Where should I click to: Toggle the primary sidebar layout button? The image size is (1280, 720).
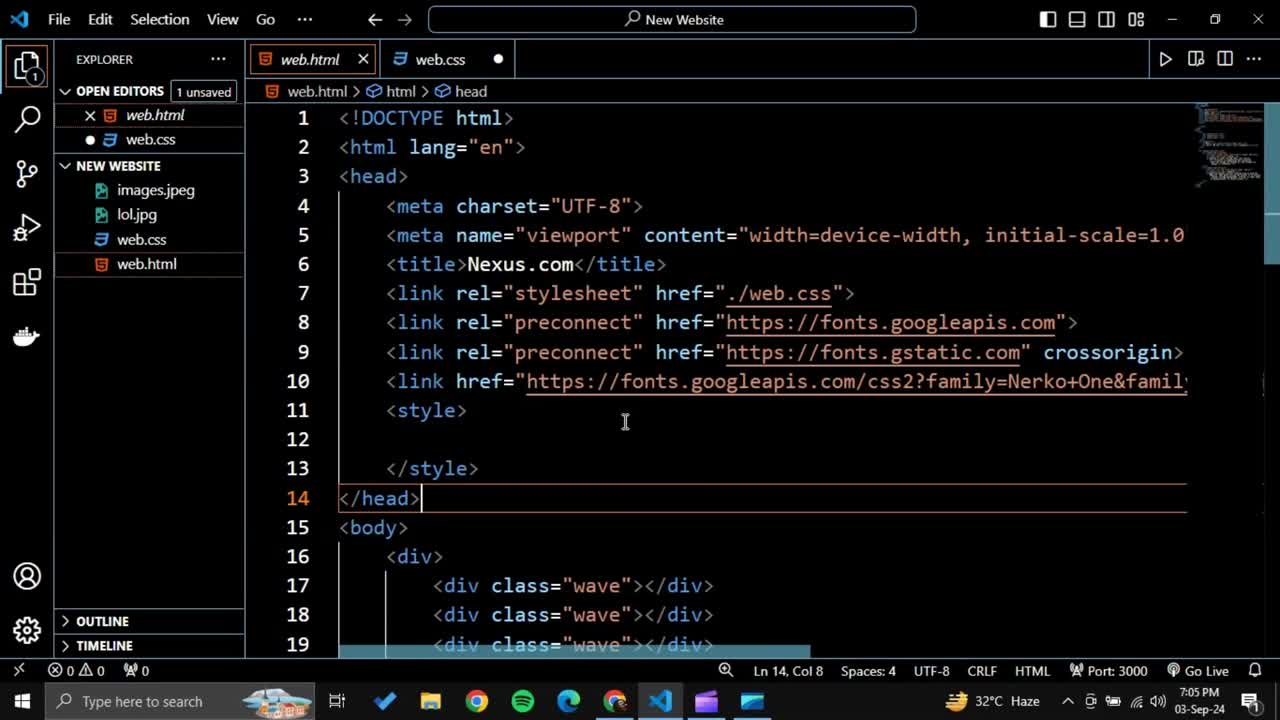click(1048, 20)
